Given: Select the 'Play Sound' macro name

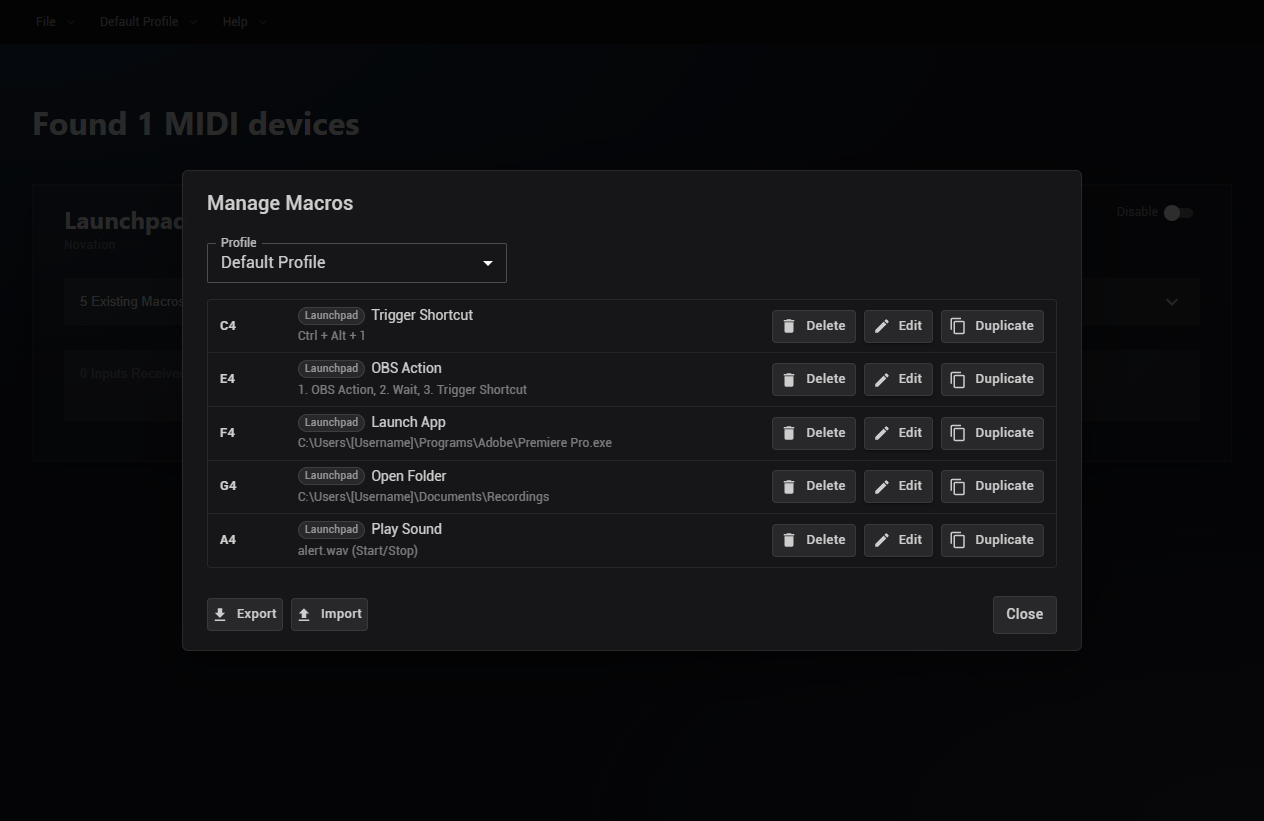Looking at the screenshot, I should [x=406, y=529].
